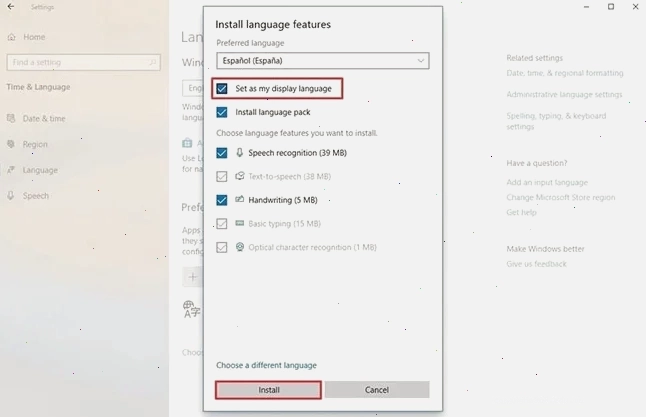Click the Speech microphone sidebar icon

(x=11, y=196)
